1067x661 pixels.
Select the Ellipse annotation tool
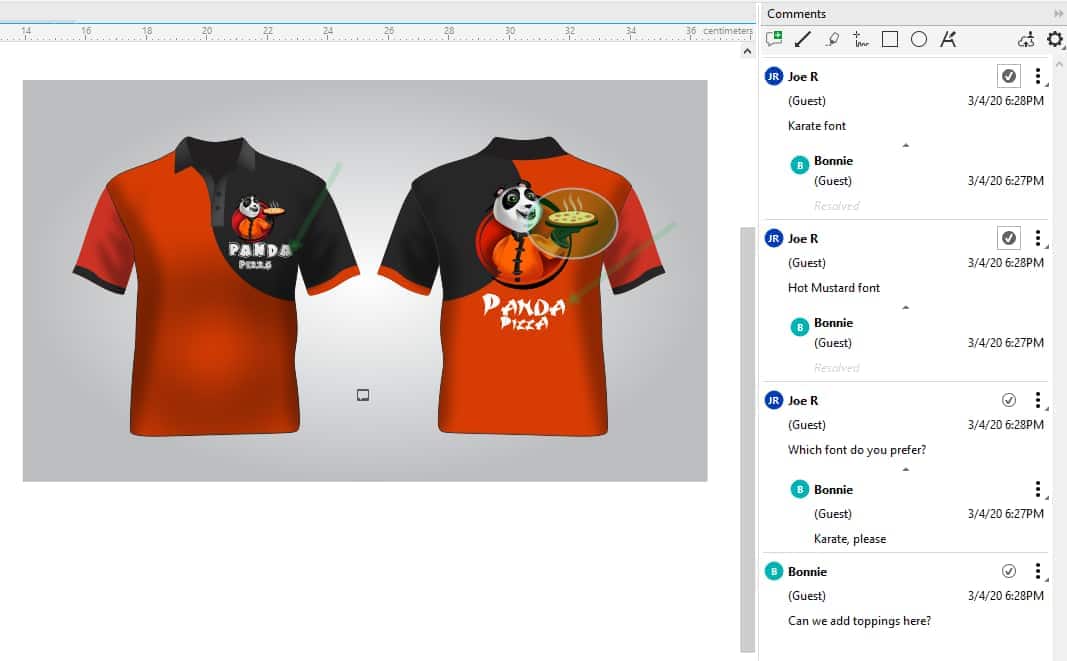coord(917,39)
